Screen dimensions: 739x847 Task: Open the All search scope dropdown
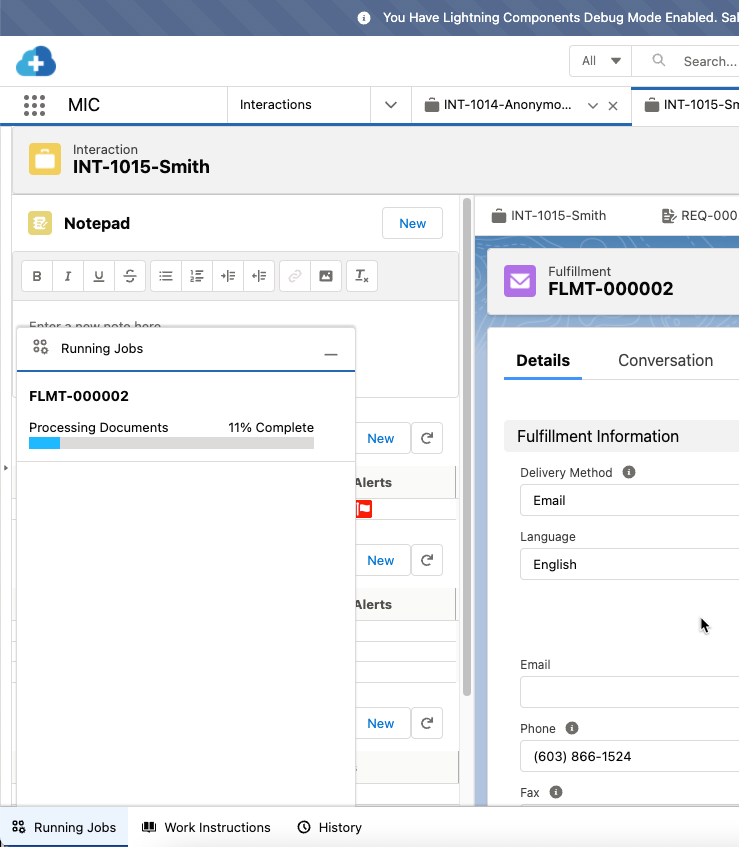600,61
